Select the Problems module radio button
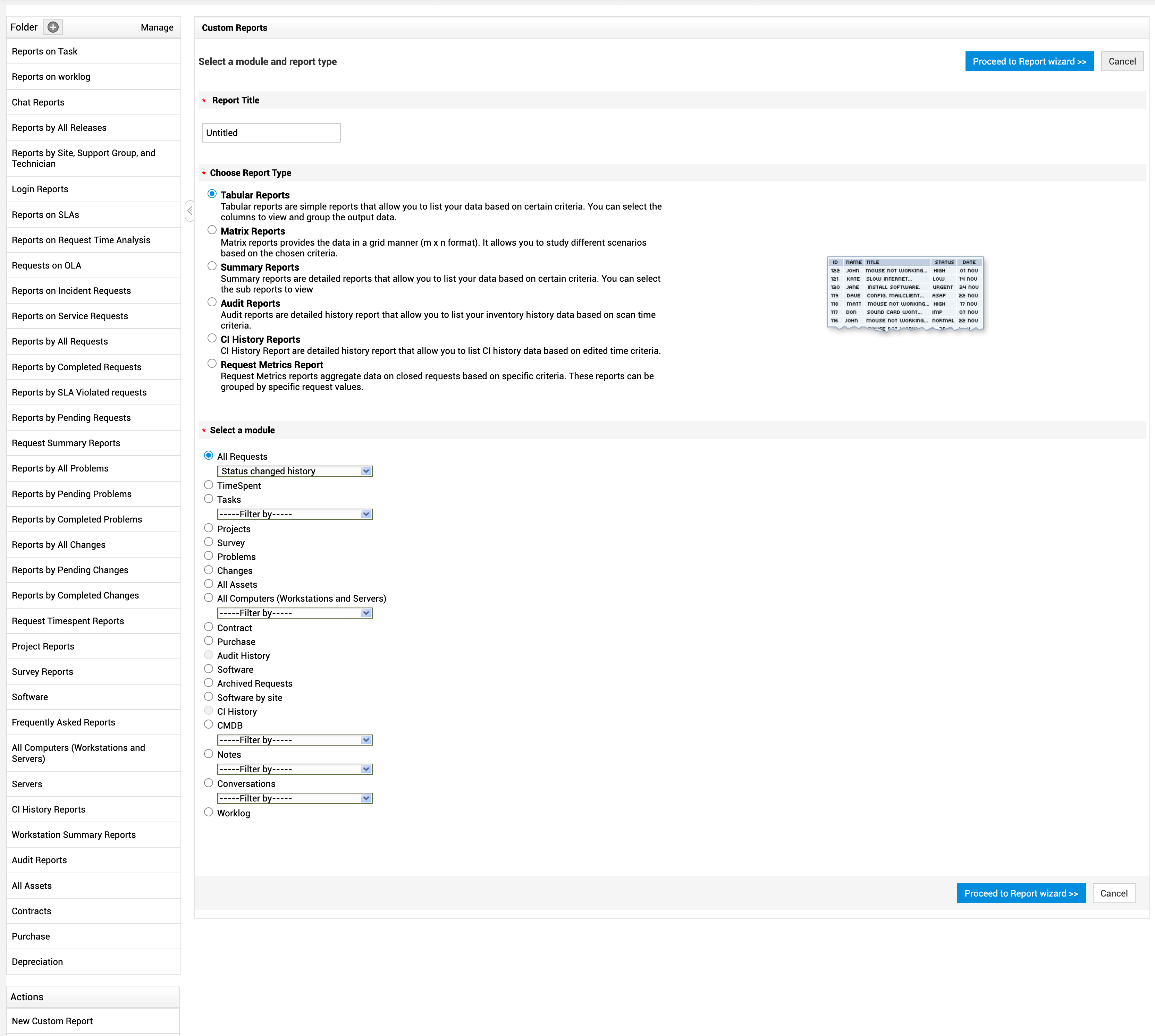The image size is (1155, 1036). (208, 556)
